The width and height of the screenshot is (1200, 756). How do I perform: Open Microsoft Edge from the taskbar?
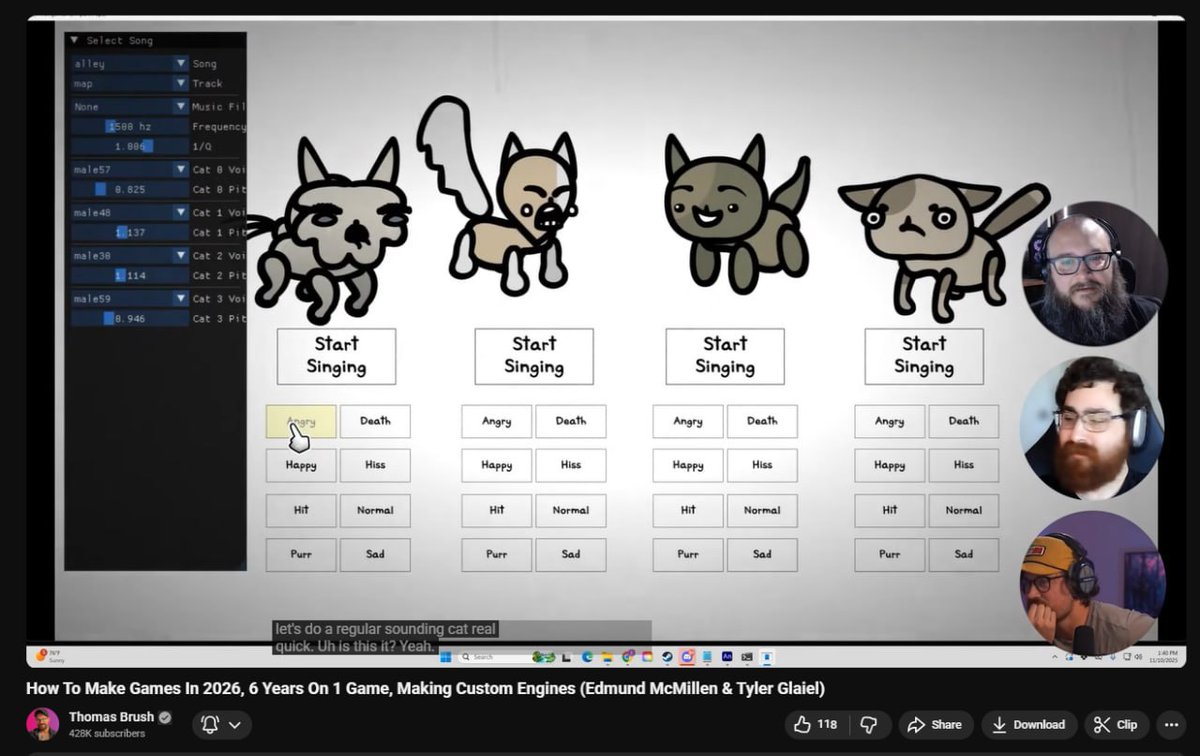click(x=587, y=657)
